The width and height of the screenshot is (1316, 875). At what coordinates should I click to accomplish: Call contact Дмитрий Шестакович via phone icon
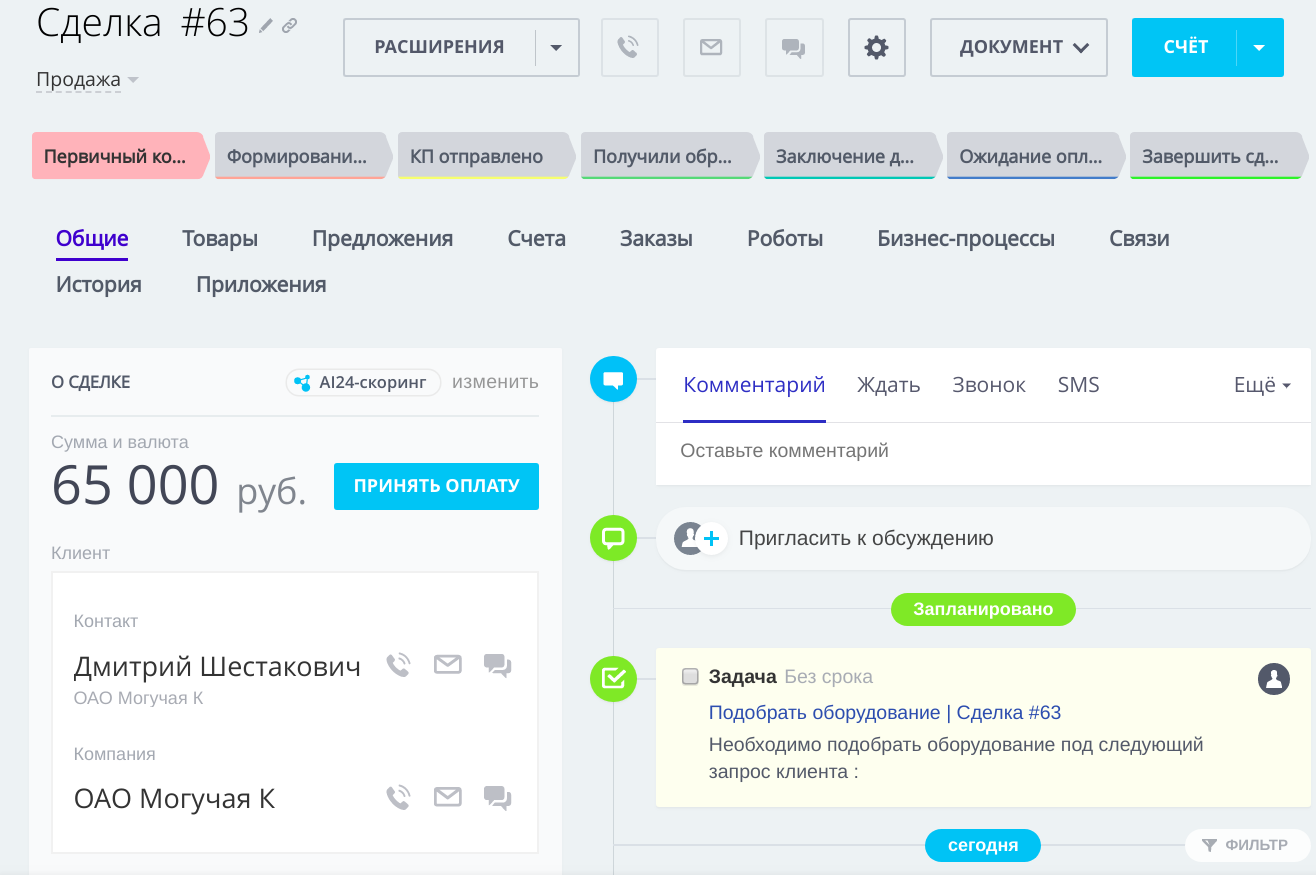tap(398, 665)
